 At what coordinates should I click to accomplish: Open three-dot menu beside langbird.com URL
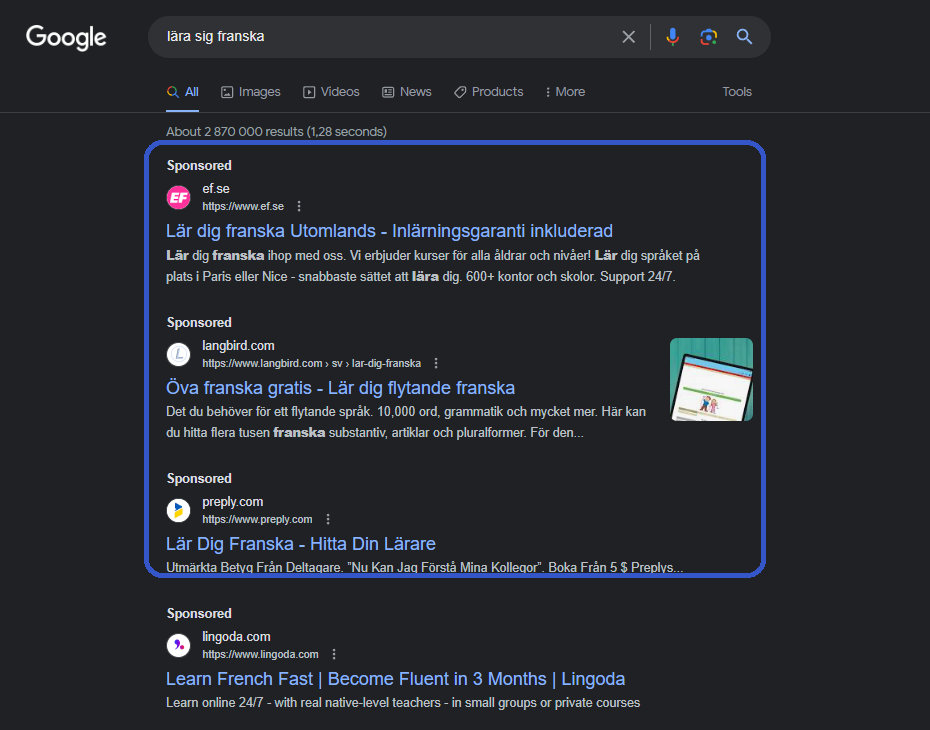click(x=436, y=363)
